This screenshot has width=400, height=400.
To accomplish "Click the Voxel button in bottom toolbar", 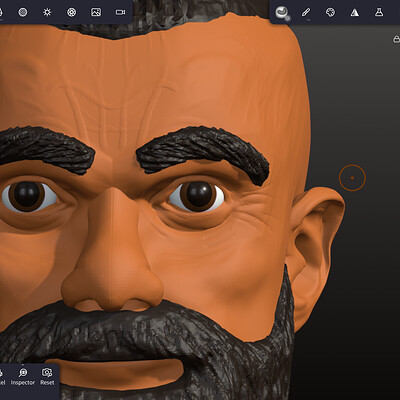I will coord(2,377).
